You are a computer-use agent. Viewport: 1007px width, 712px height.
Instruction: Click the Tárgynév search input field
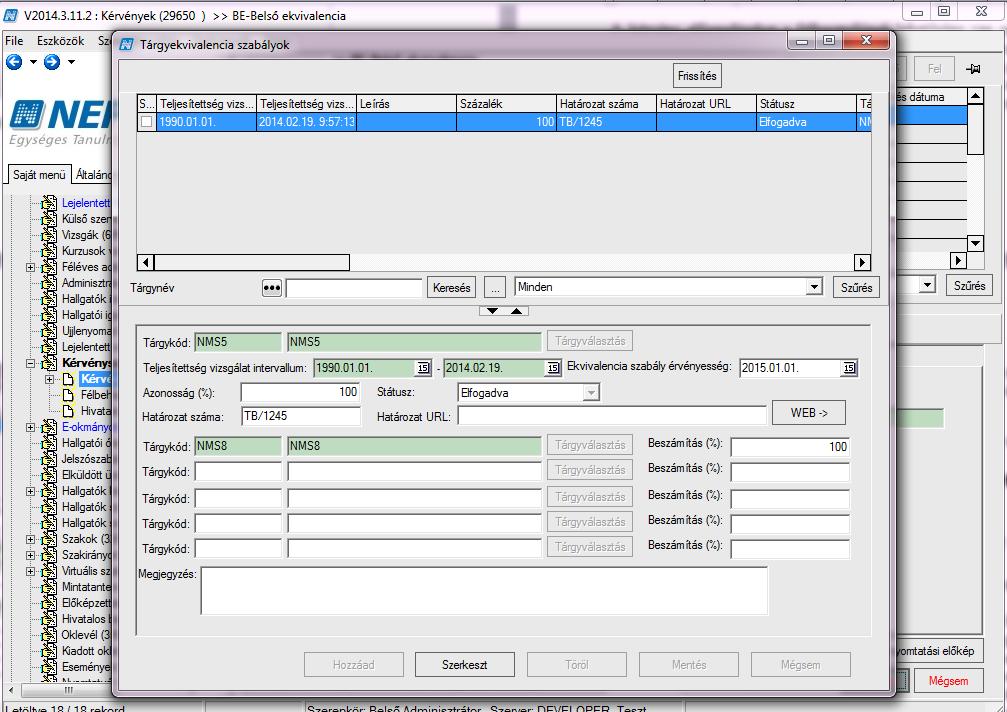(x=354, y=288)
